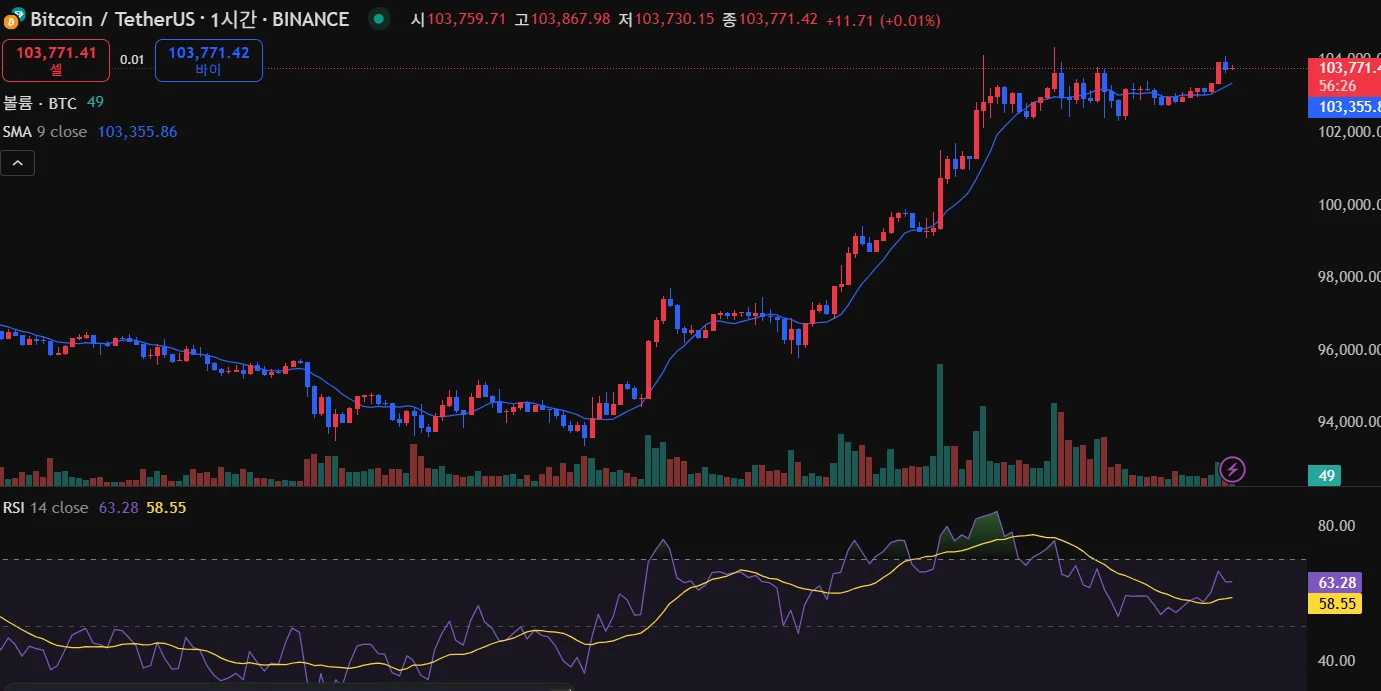The height and width of the screenshot is (691, 1381).
Task: Click open value 시103,759.71
Action: [458, 20]
